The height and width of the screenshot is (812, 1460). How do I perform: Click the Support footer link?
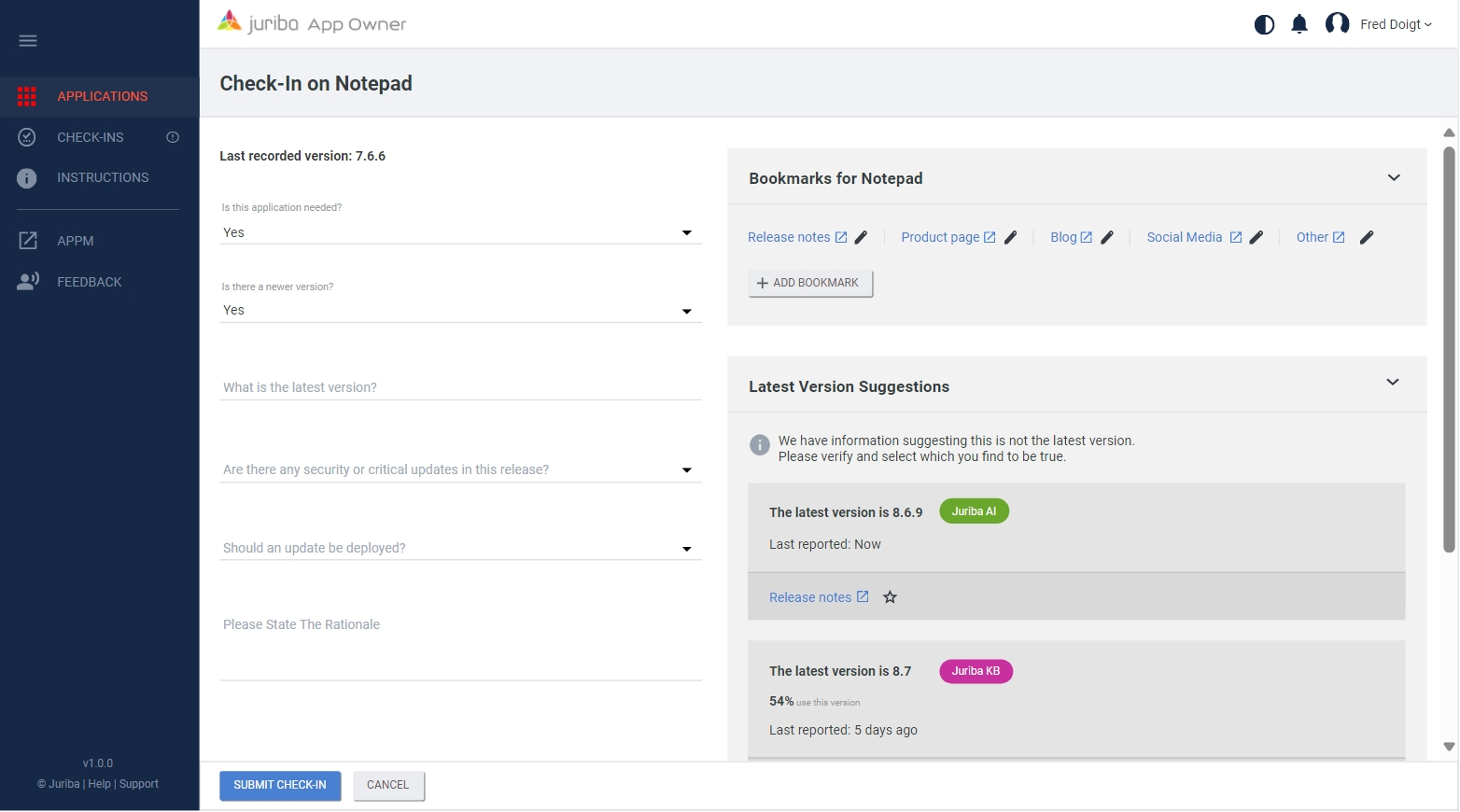pos(139,784)
